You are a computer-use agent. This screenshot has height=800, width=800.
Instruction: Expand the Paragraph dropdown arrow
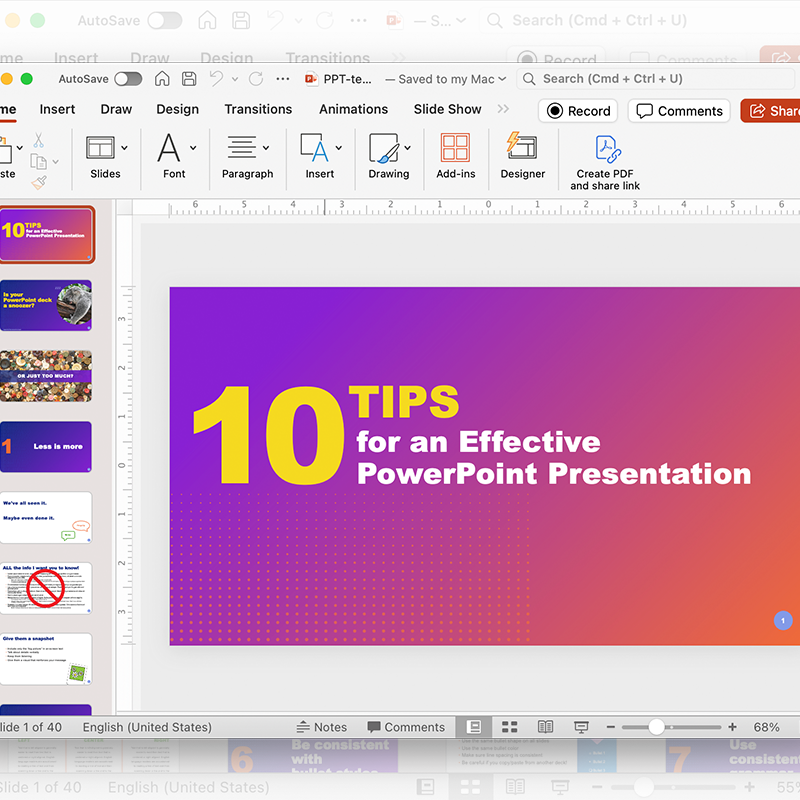[266, 148]
